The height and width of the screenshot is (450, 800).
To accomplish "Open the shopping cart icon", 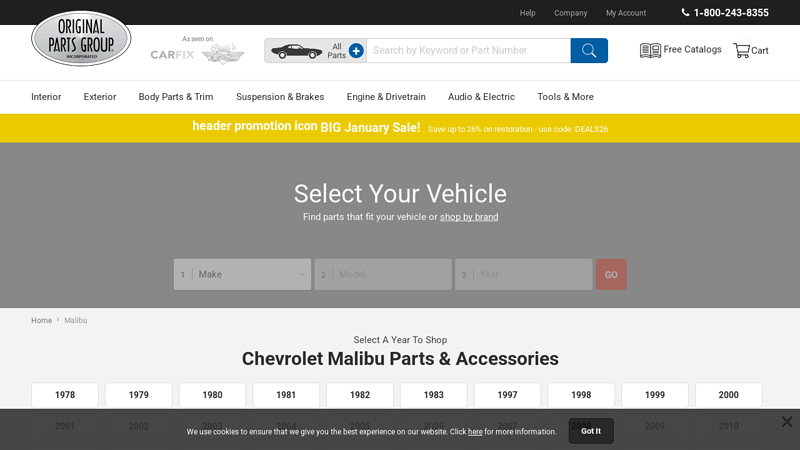I will coord(741,50).
